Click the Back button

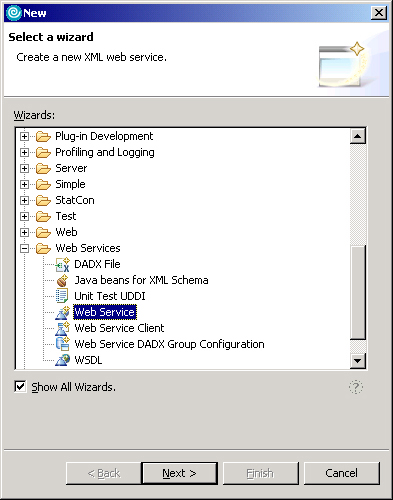[104, 473]
